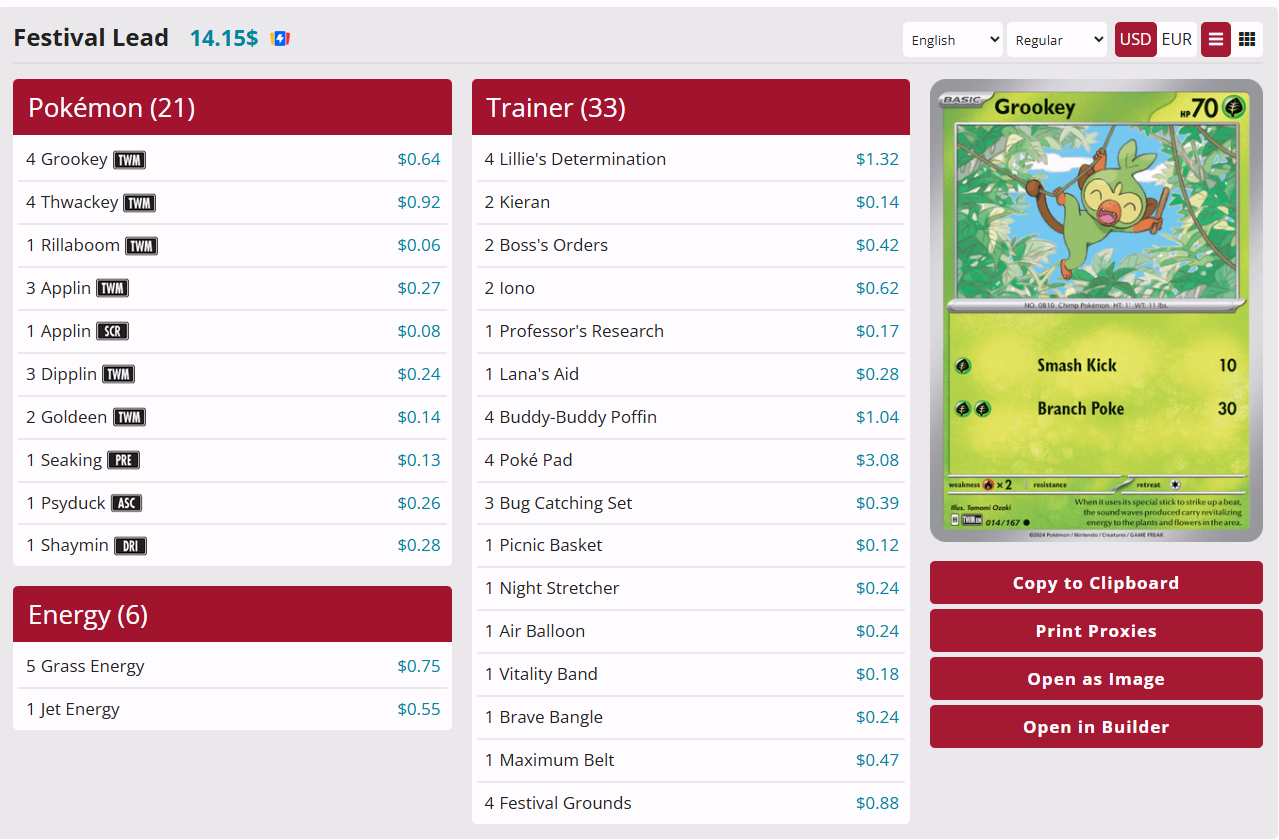Click Open as Image button
Screen dimensions: 1279x840
(x=1096, y=679)
